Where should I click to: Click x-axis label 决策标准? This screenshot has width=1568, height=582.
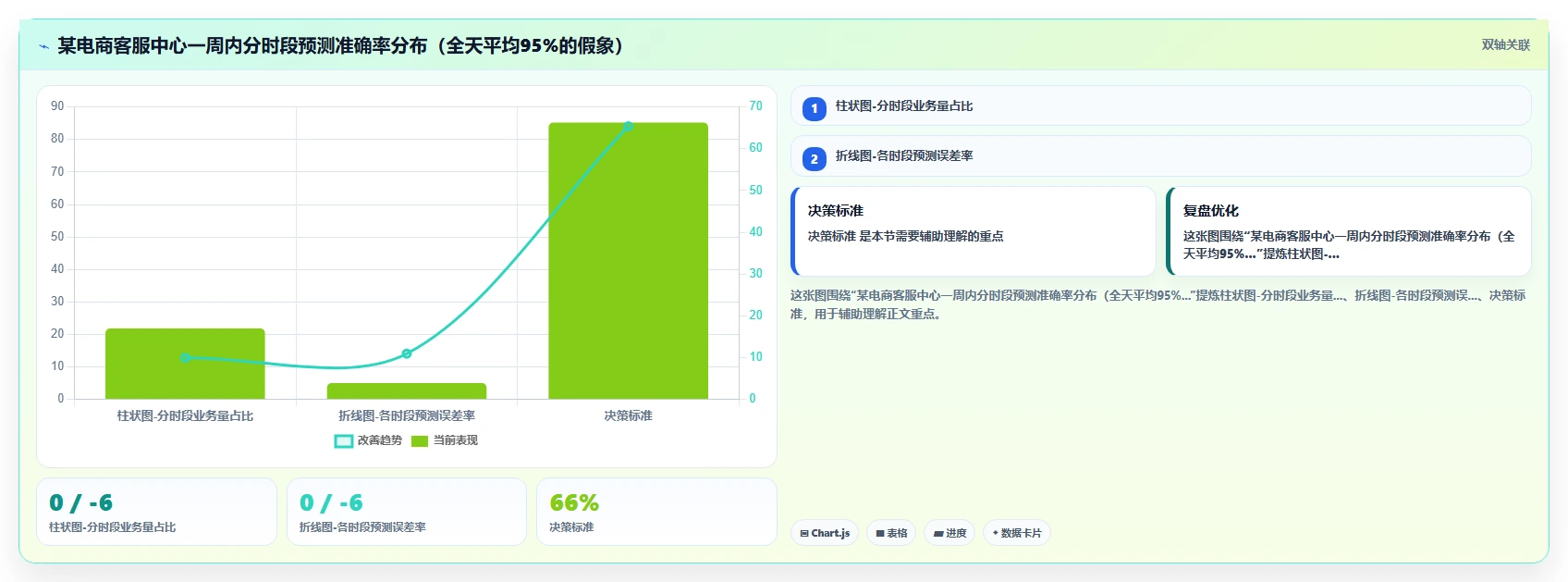click(x=628, y=415)
